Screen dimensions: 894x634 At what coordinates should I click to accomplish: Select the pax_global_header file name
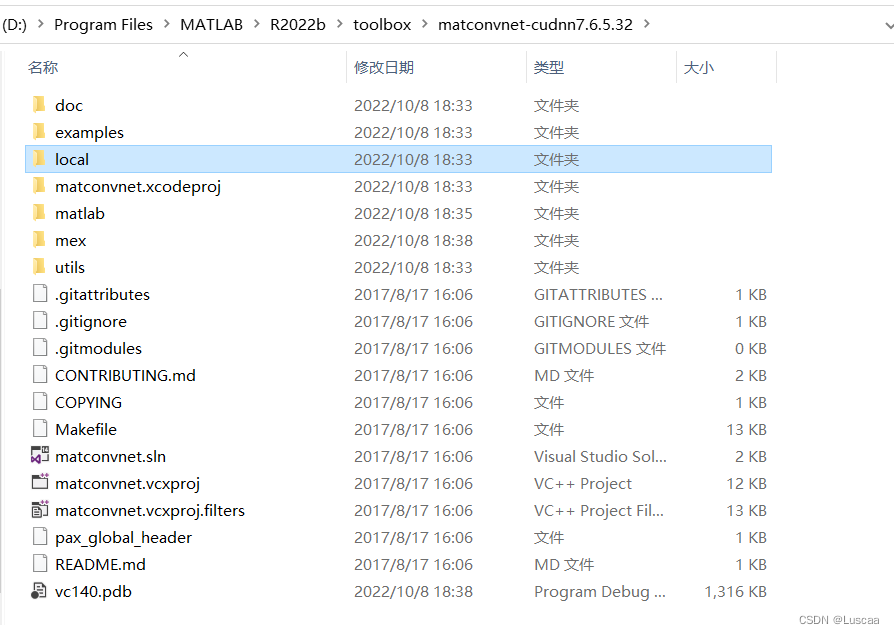click(x=124, y=538)
